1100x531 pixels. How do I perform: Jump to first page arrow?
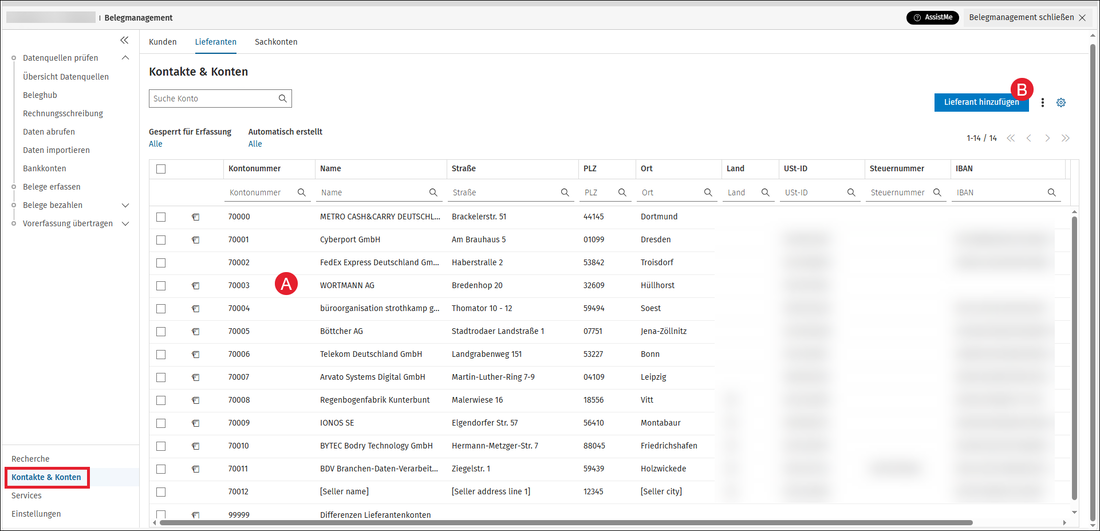[1011, 138]
